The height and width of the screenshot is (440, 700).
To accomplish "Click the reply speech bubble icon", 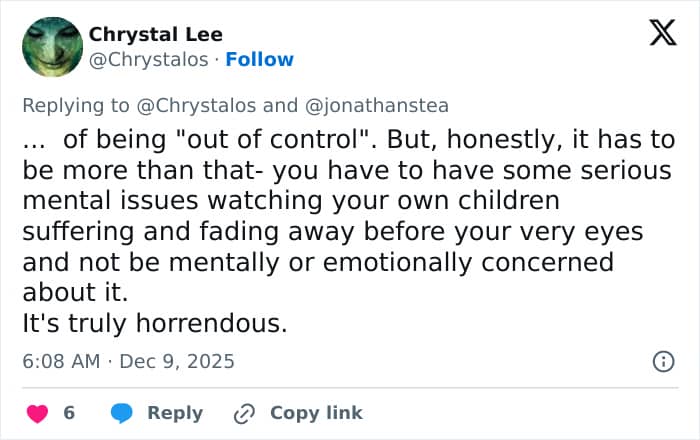I will point(122,413).
